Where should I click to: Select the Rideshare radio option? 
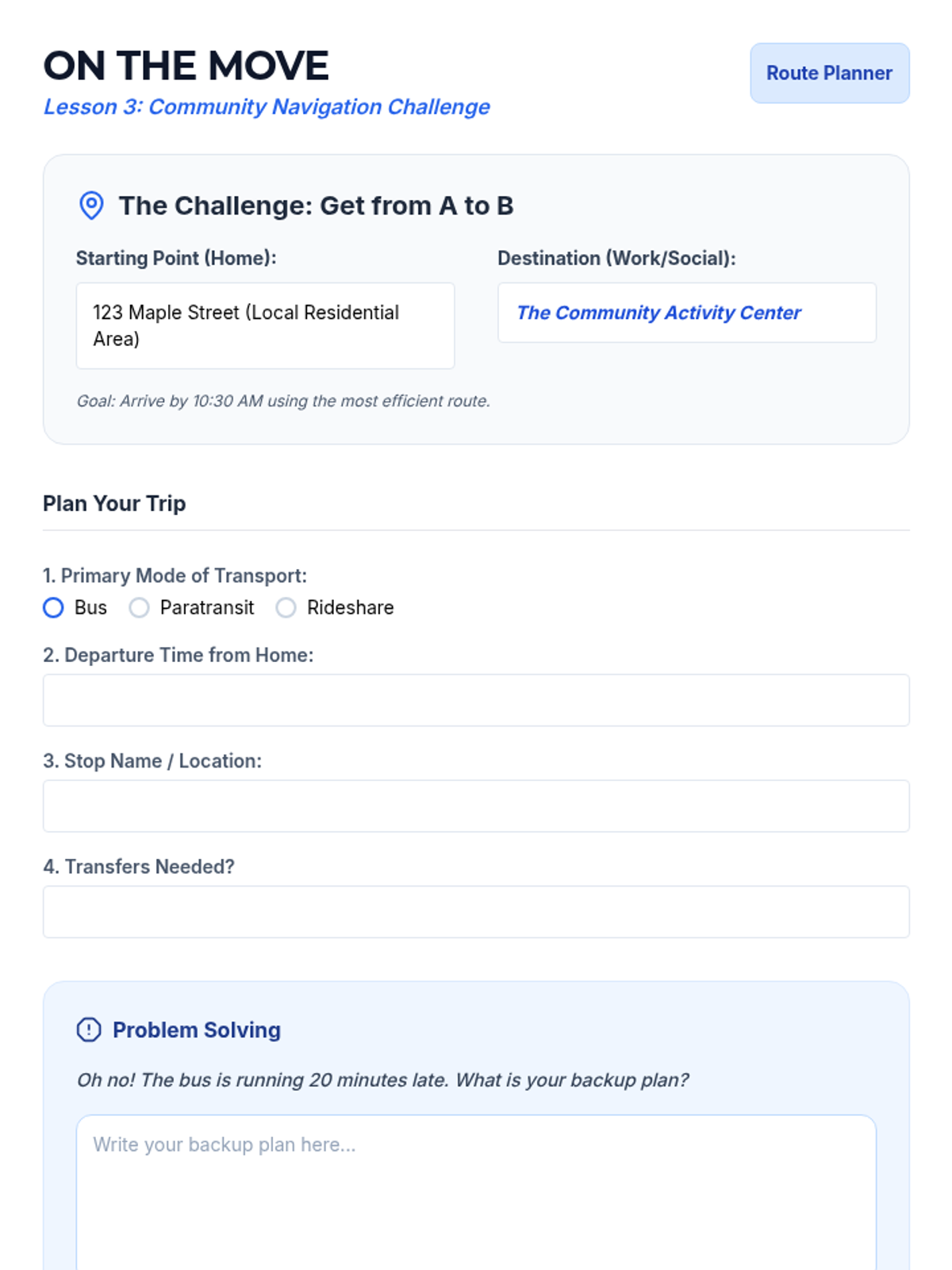click(x=286, y=608)
